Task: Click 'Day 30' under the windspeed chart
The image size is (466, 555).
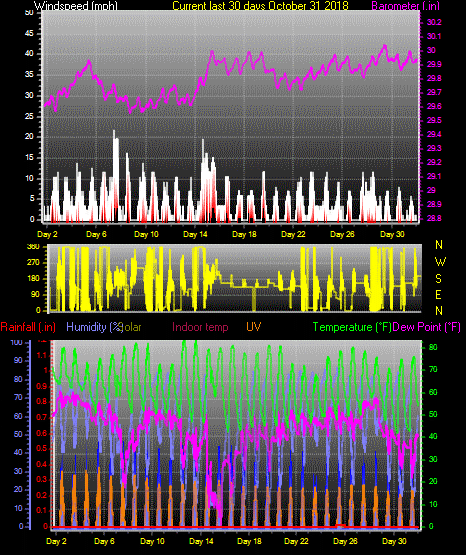Action: (x=392, y=234)
